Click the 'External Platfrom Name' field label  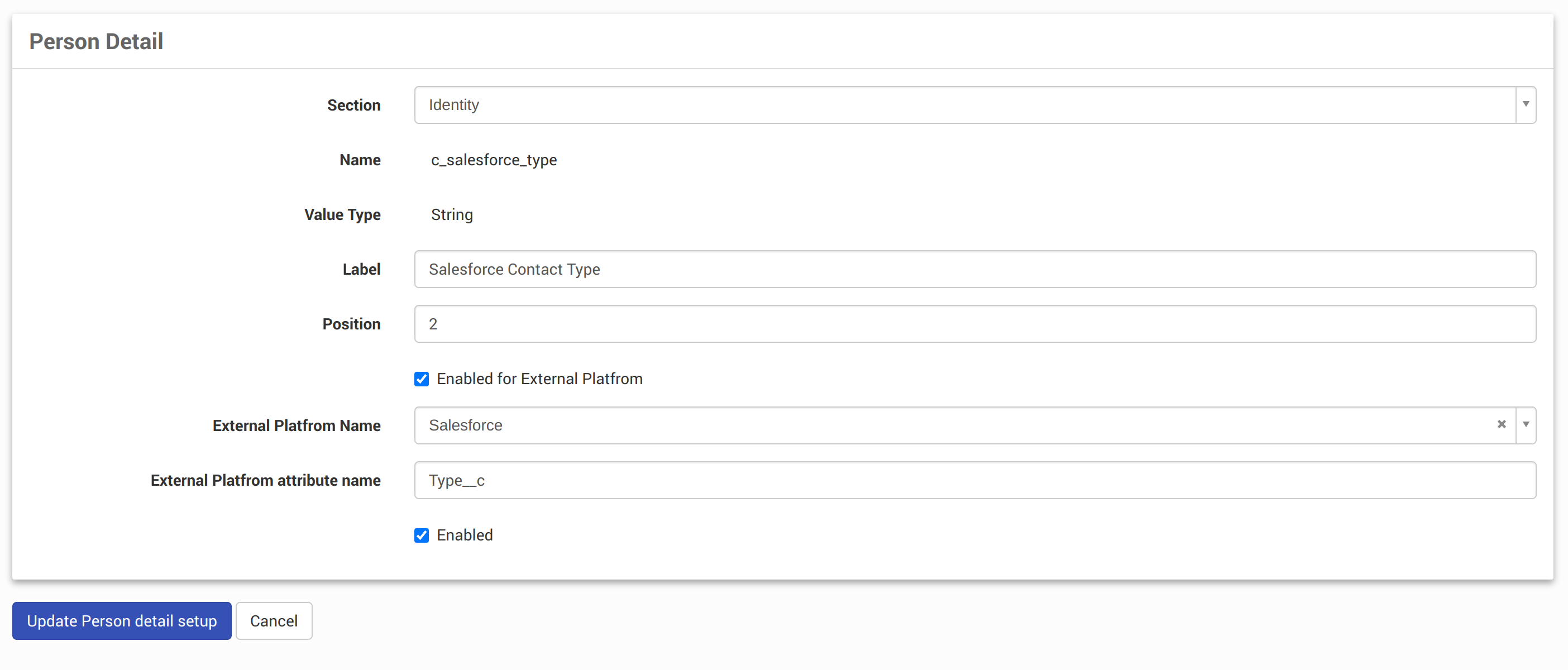(297, 425)
